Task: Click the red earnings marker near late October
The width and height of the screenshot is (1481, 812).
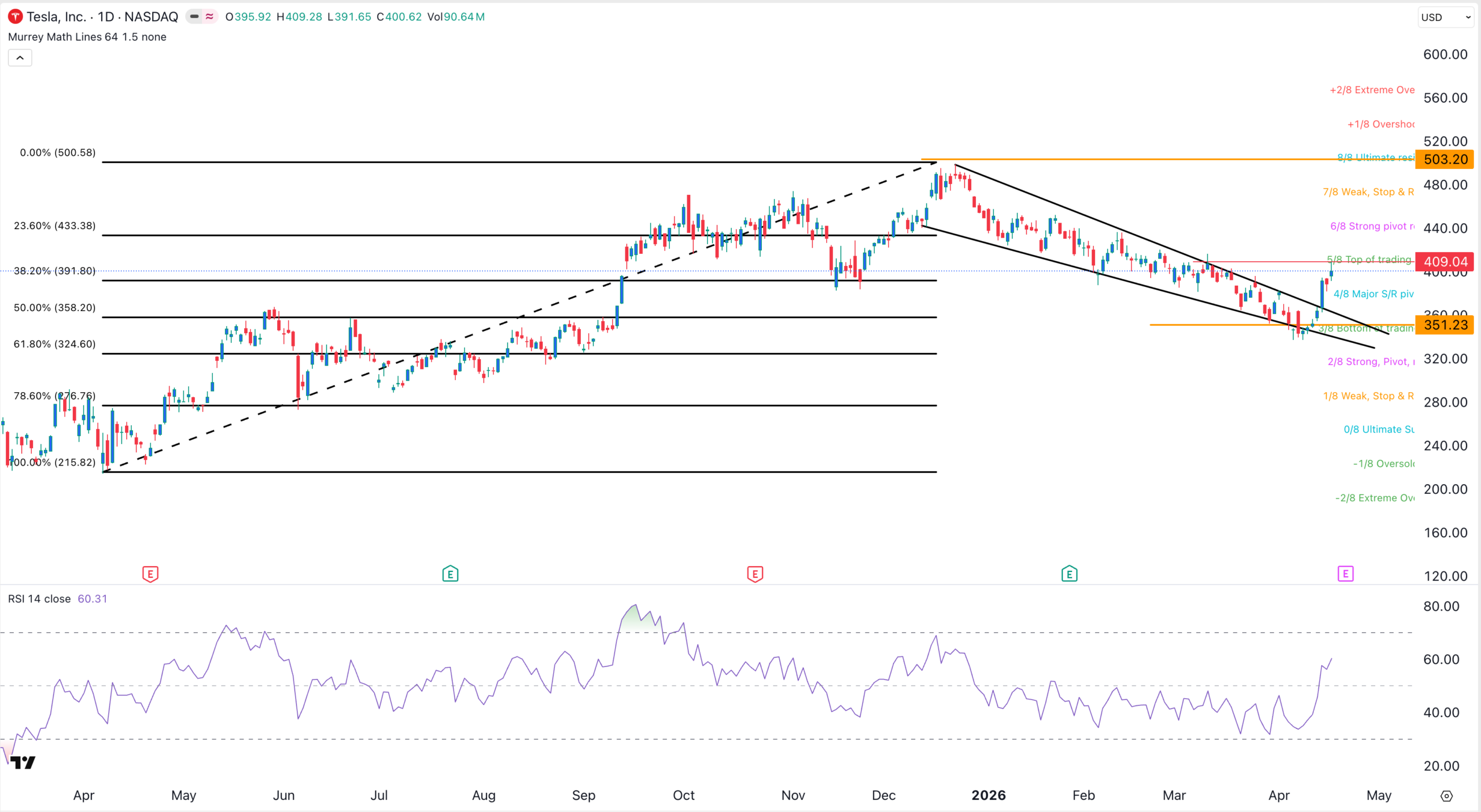Action: [755, 574]
